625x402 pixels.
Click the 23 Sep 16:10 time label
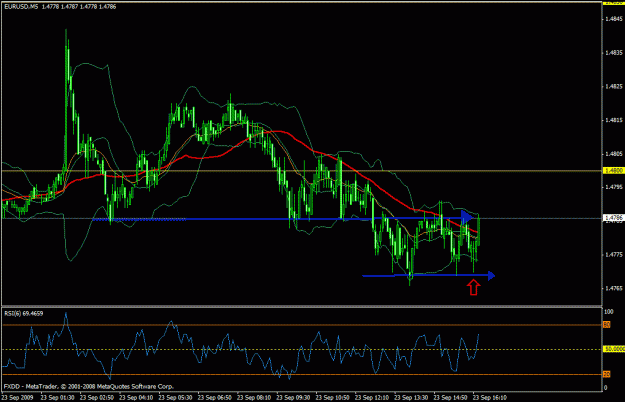489,398
